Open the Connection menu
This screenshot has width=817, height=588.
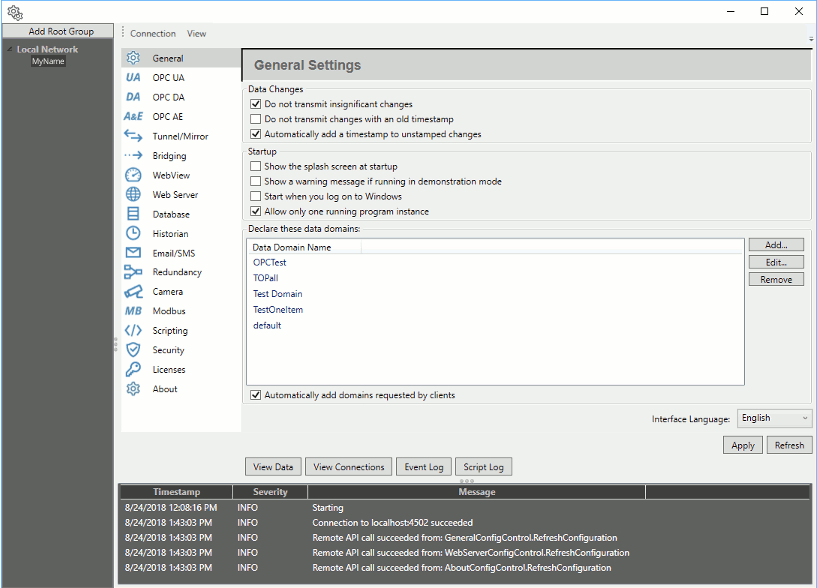(x=153, y=33)
